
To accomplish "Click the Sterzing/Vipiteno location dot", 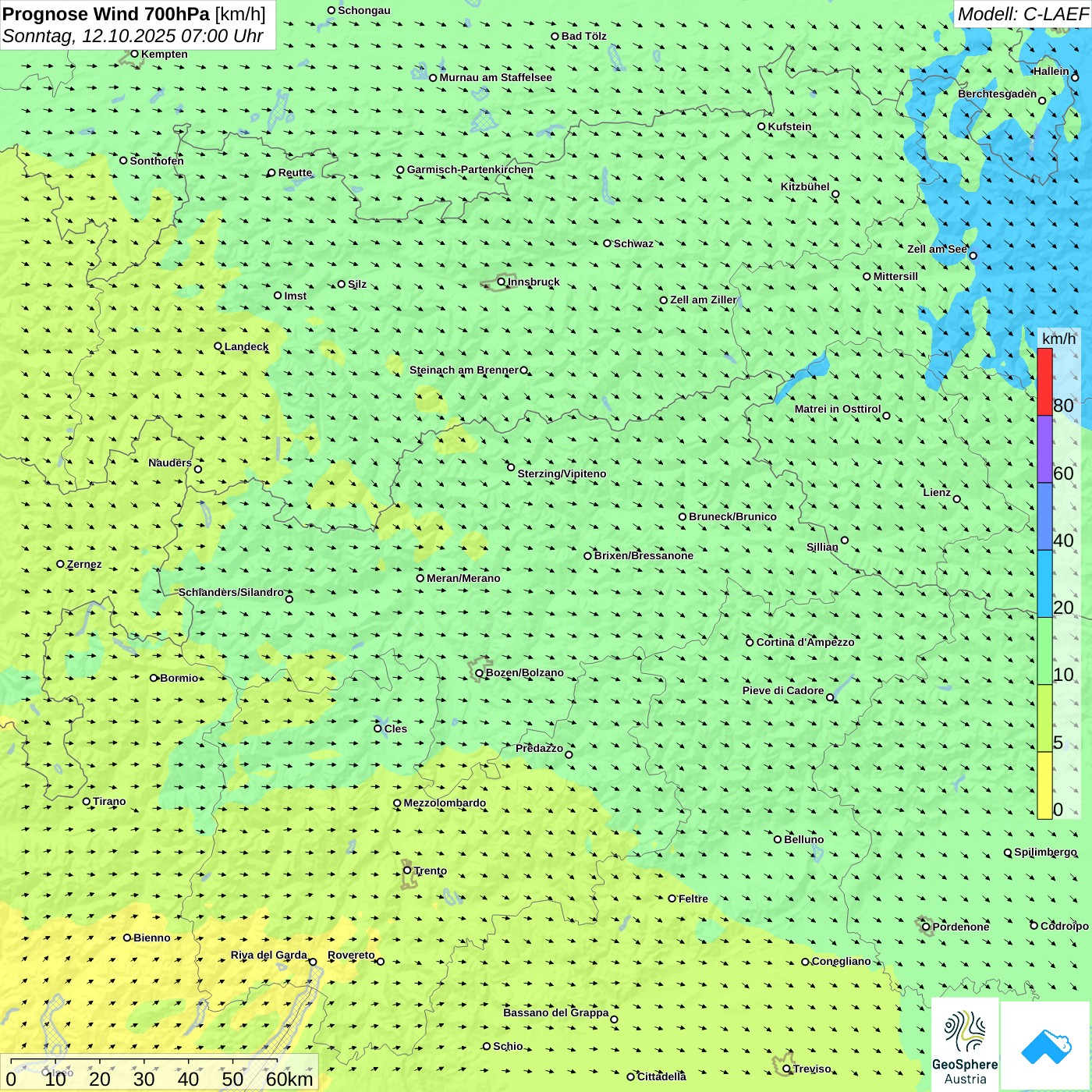I will tap(511, 467).
